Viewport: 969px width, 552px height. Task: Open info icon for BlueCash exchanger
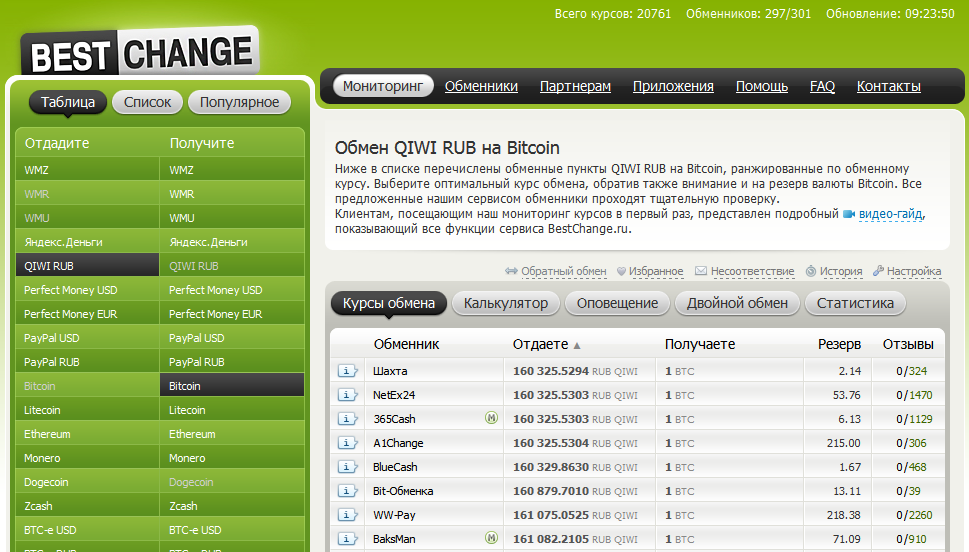point(347,467)
